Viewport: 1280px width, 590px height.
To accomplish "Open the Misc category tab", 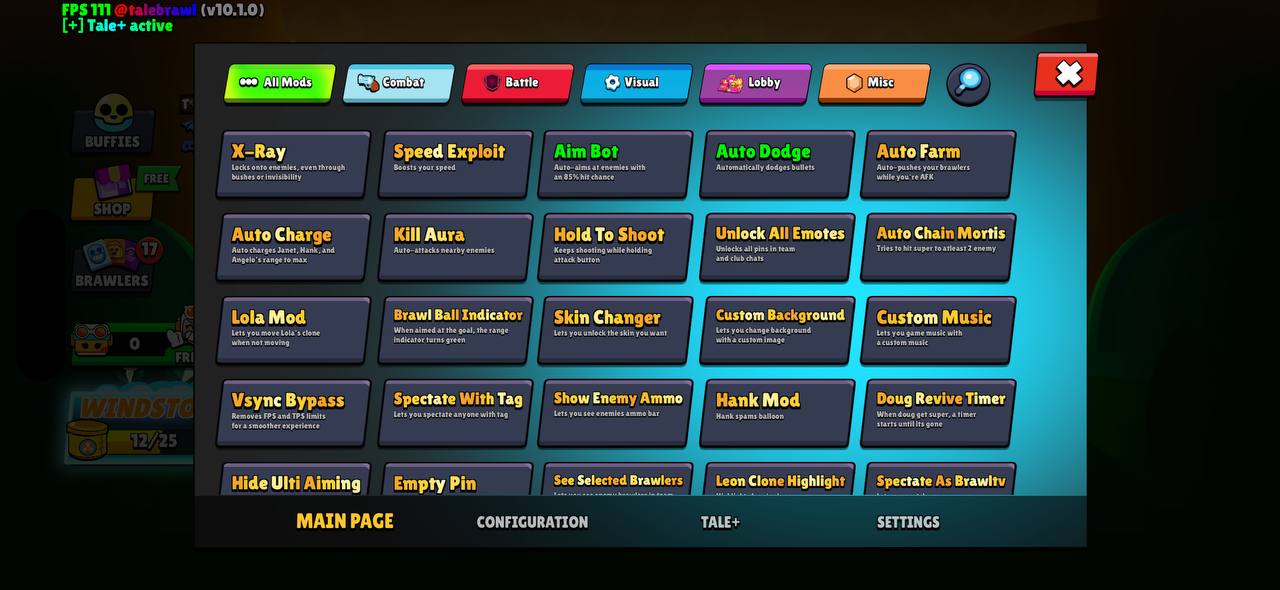I will pyautogui.click(x=874, y=83).
